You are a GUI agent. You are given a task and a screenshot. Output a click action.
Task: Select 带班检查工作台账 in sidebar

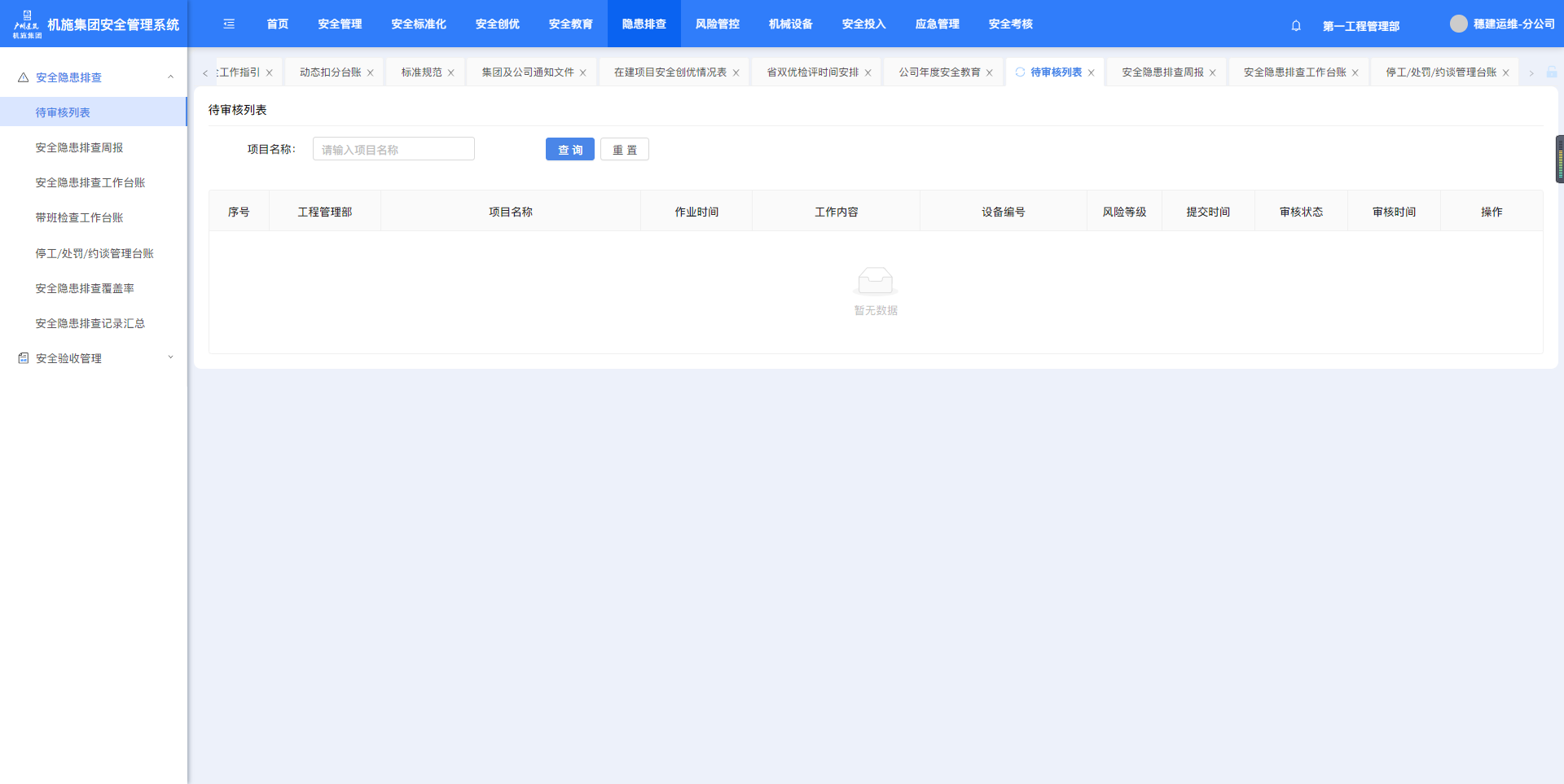(79, 218)
